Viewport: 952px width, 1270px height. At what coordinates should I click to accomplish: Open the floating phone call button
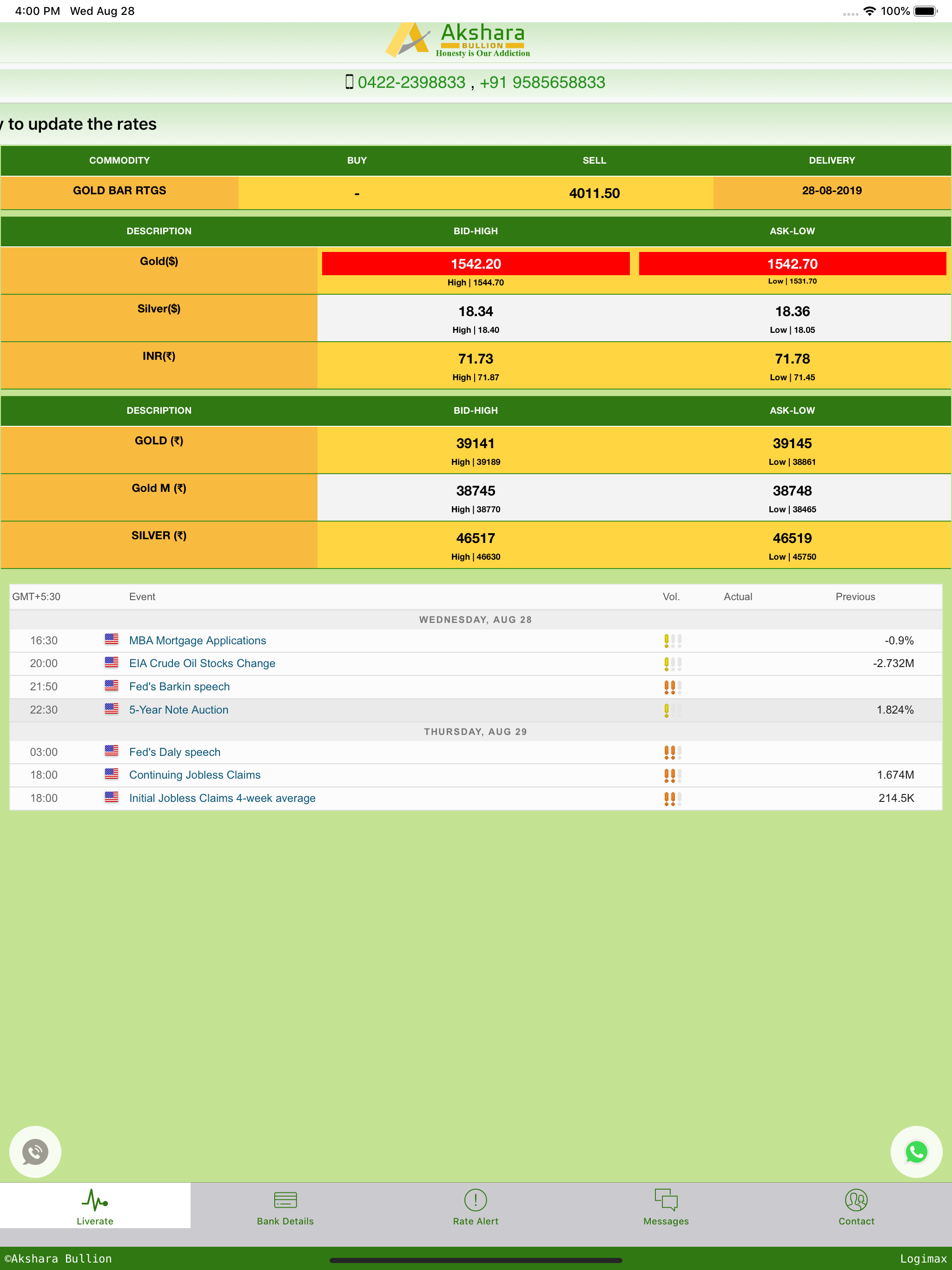35,1151
